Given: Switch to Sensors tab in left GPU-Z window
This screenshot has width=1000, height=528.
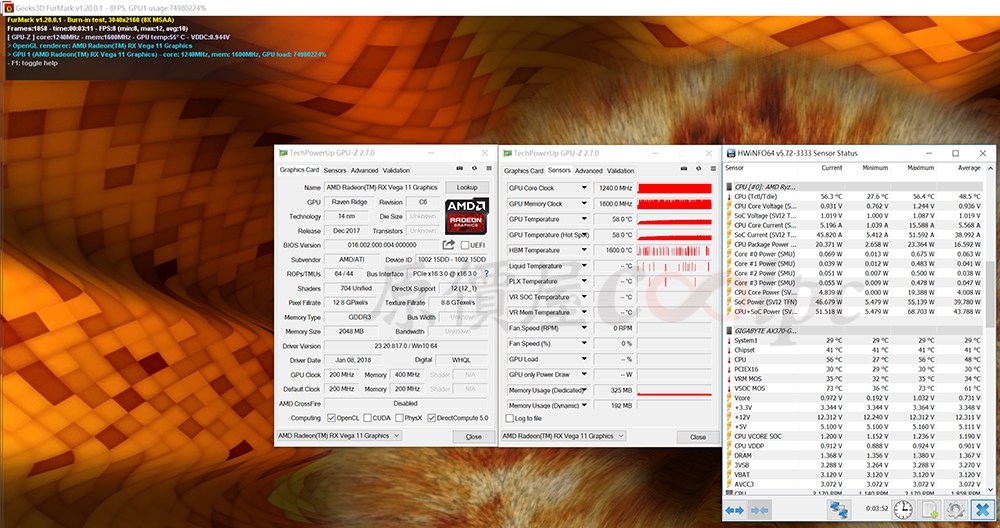Looking at the screenshot, I should click(335, 170).
